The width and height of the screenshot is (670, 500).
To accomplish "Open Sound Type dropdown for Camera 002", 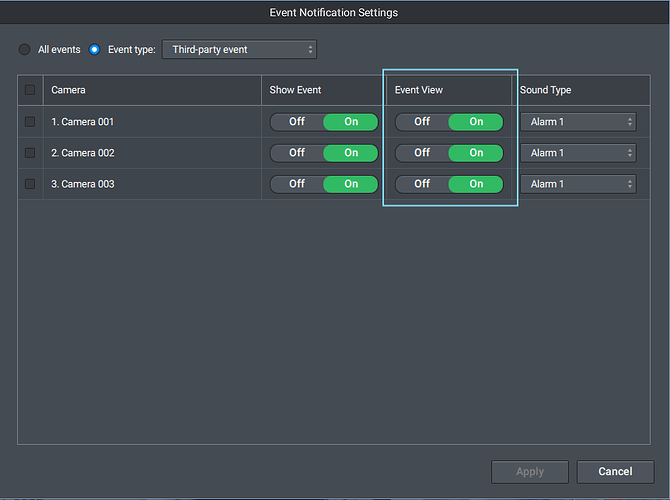I will point(577,153).
